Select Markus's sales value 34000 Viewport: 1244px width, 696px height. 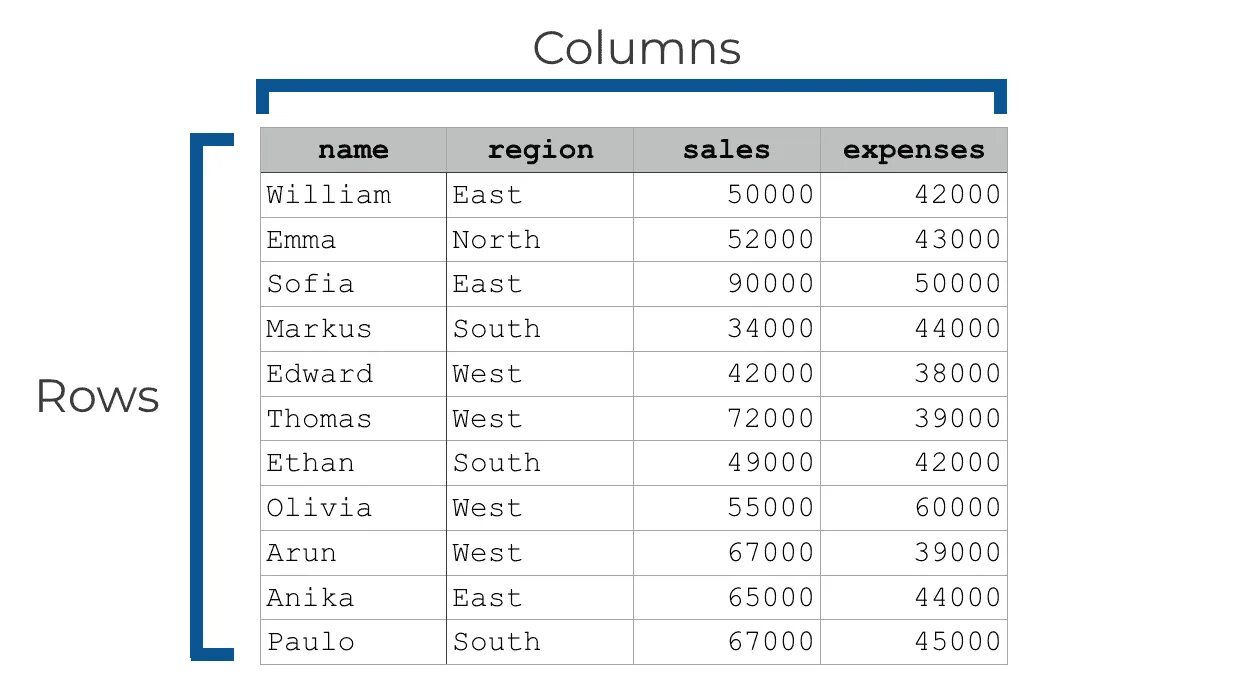(x=770, y=329)
